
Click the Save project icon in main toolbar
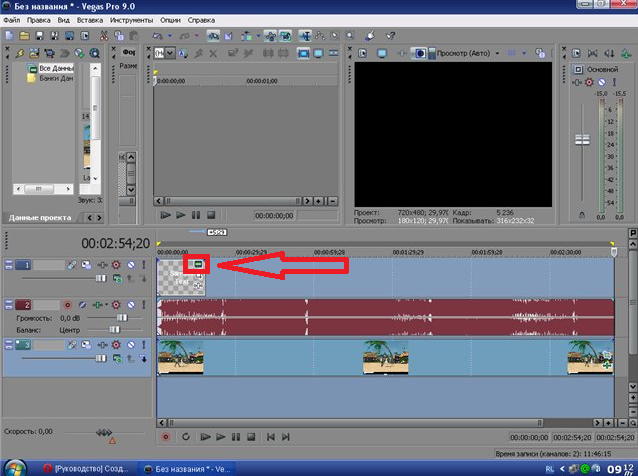click(x=39, y=36)
